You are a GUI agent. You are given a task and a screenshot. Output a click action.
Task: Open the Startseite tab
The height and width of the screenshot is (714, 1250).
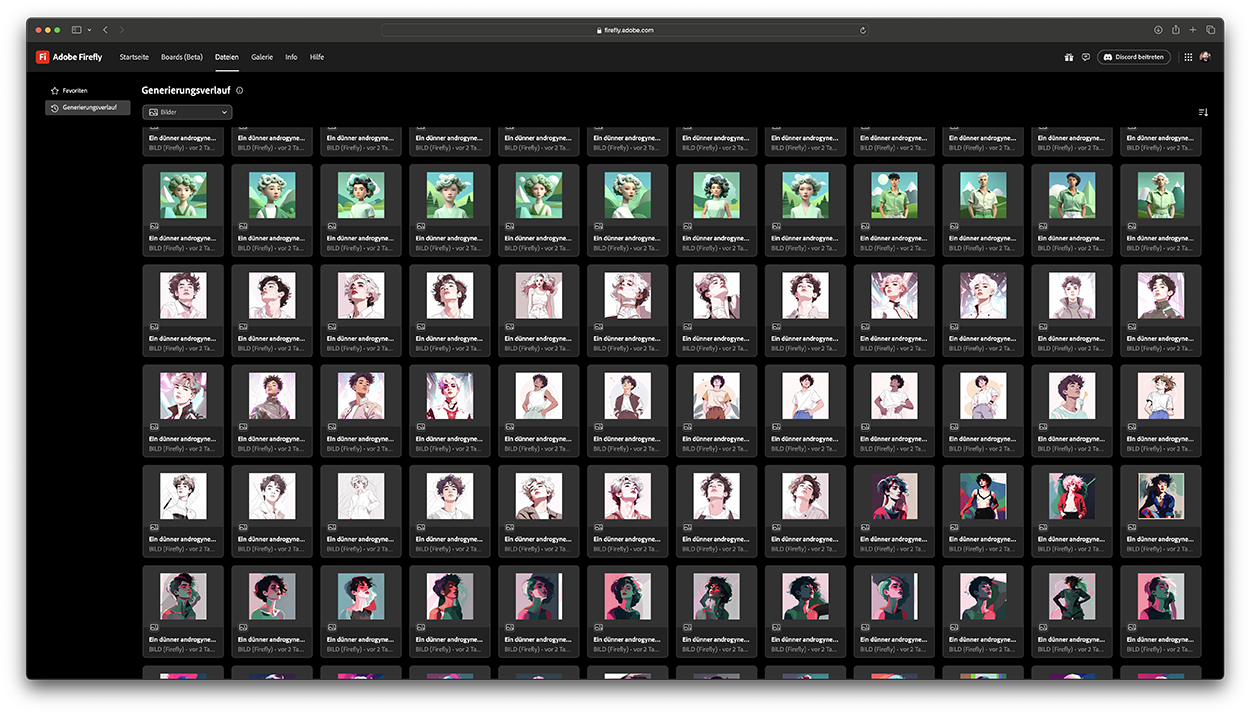(x=134, y=57)
